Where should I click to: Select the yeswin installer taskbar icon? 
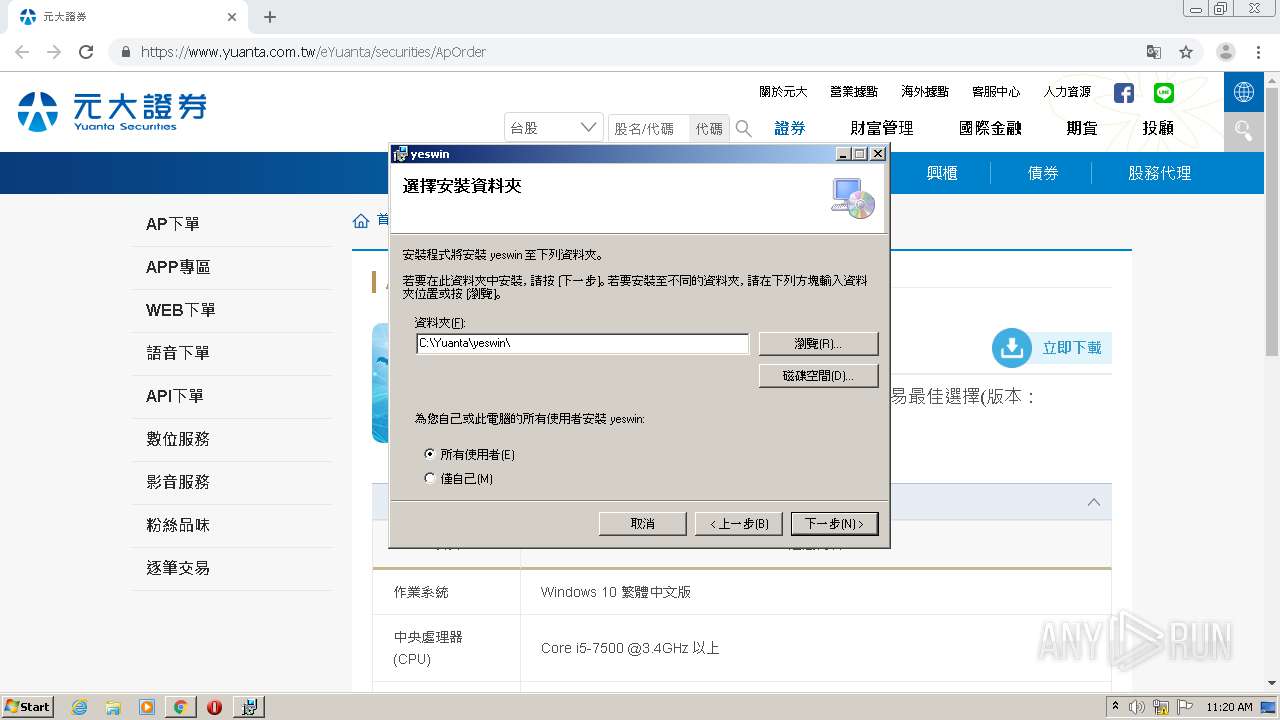249,707
